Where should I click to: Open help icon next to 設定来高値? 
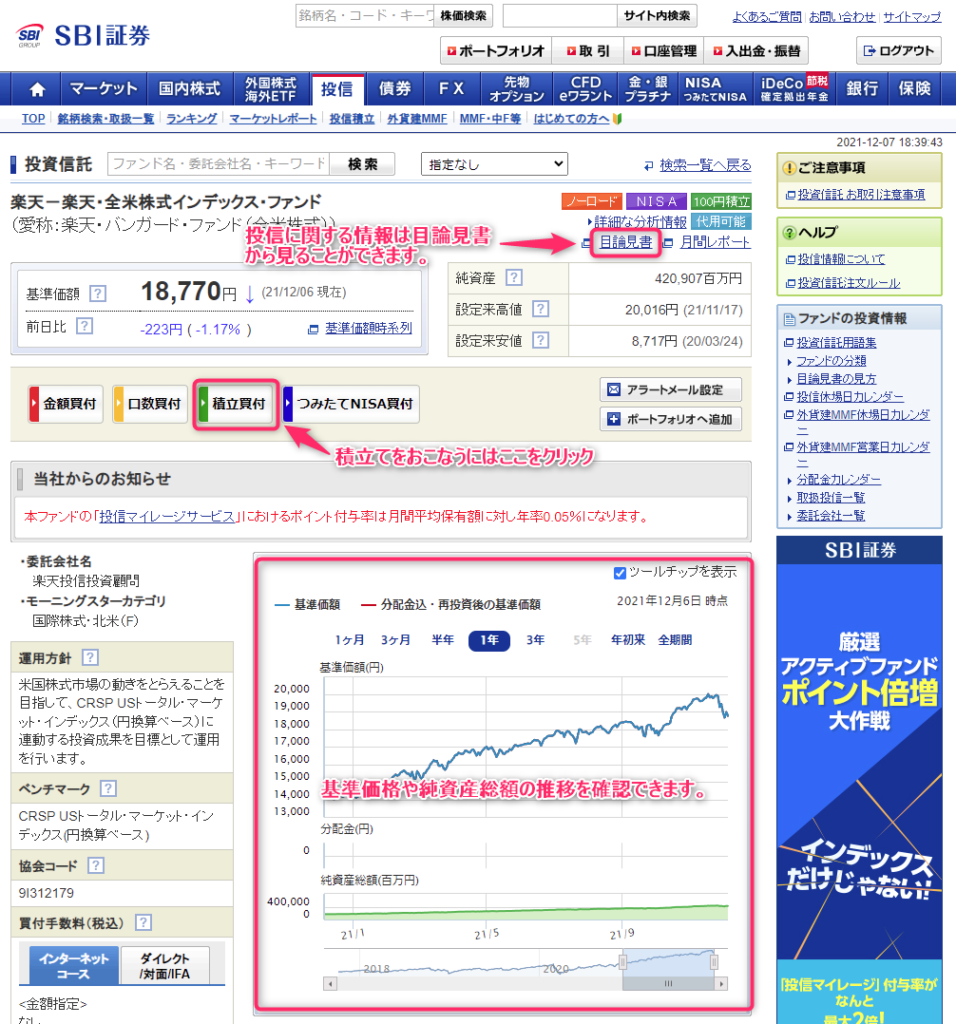(540, 309)
